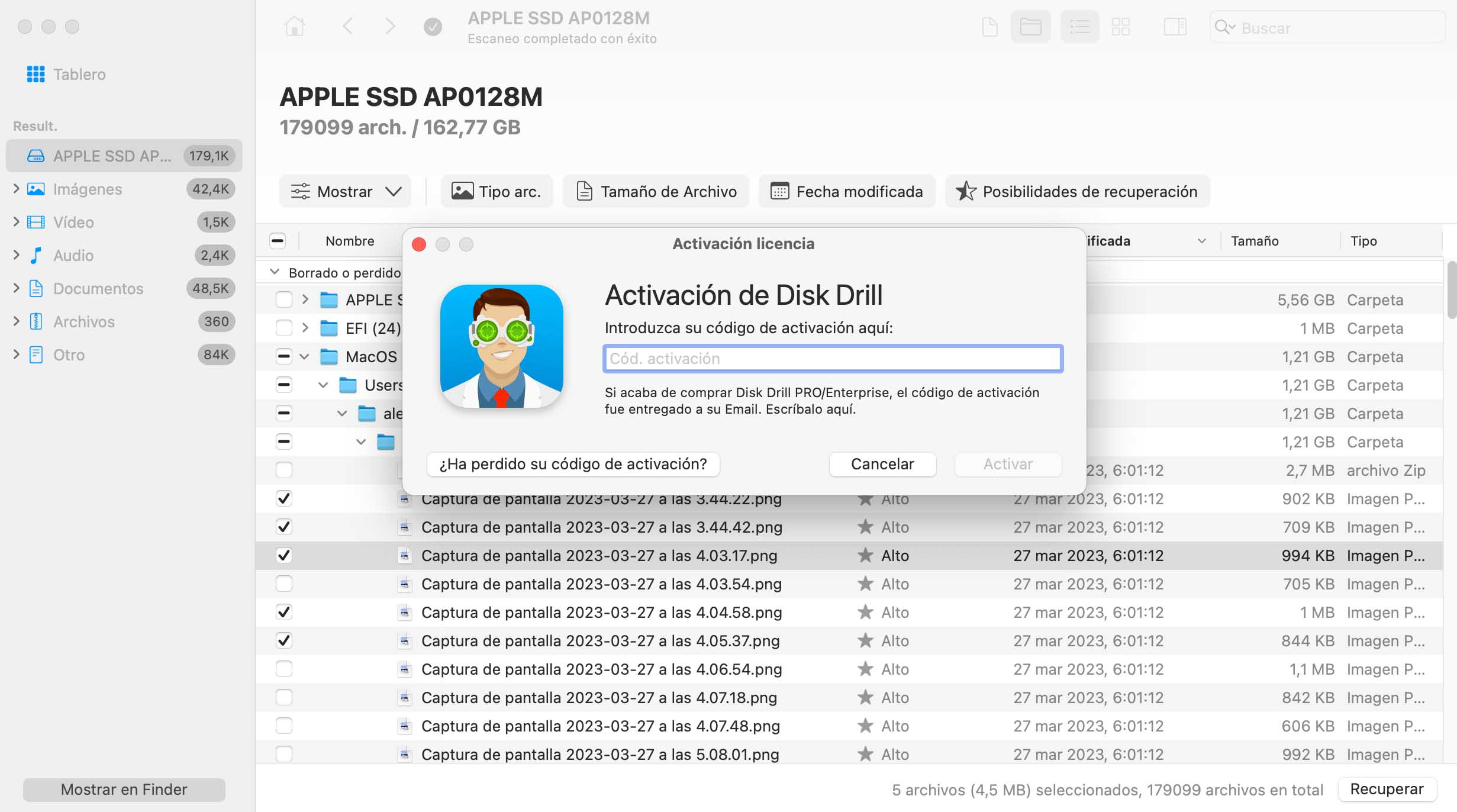
Task: Click MacOS folder icon
Action: [x=329, y=356]
